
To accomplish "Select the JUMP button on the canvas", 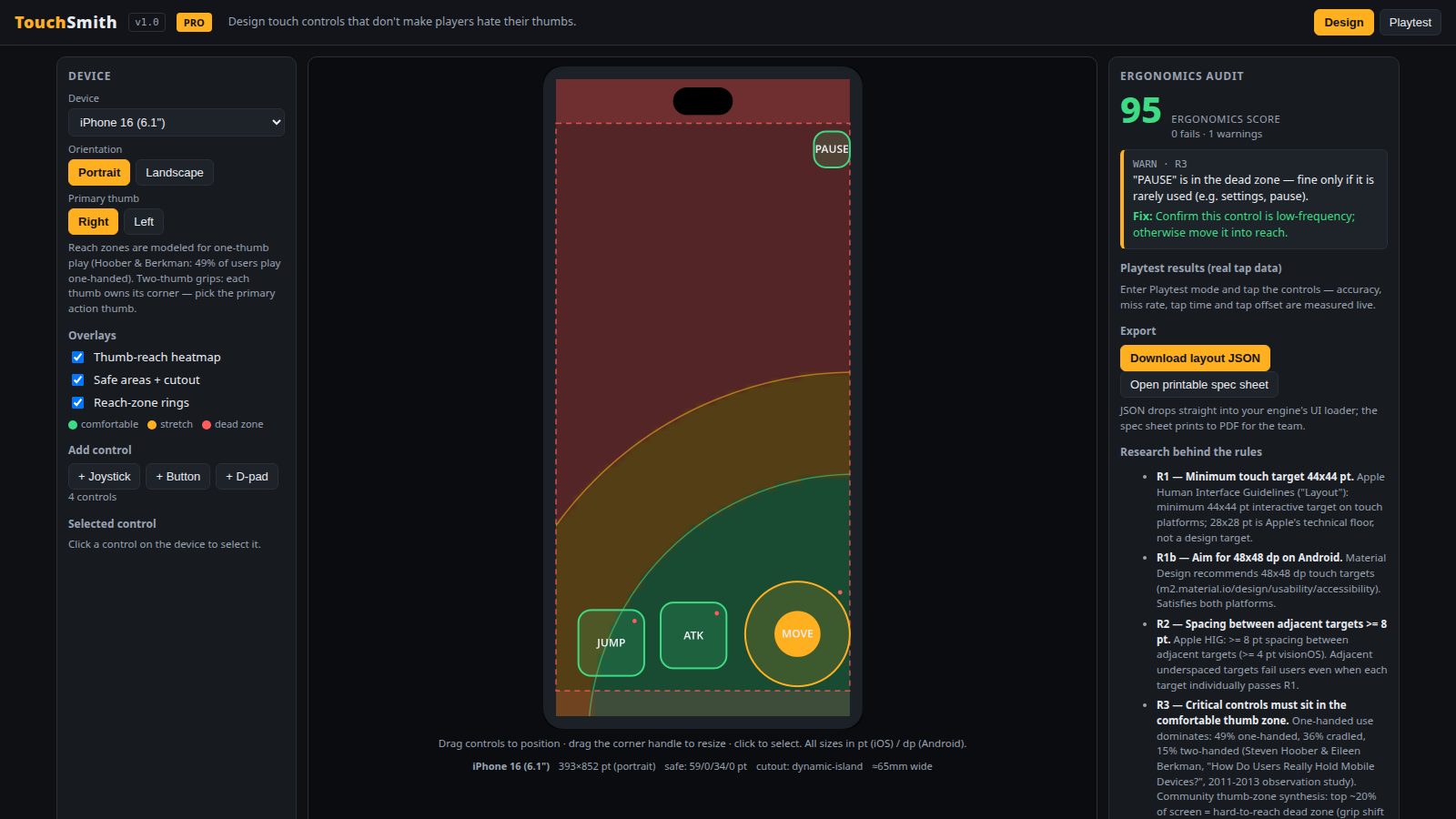I will (611, 642).
